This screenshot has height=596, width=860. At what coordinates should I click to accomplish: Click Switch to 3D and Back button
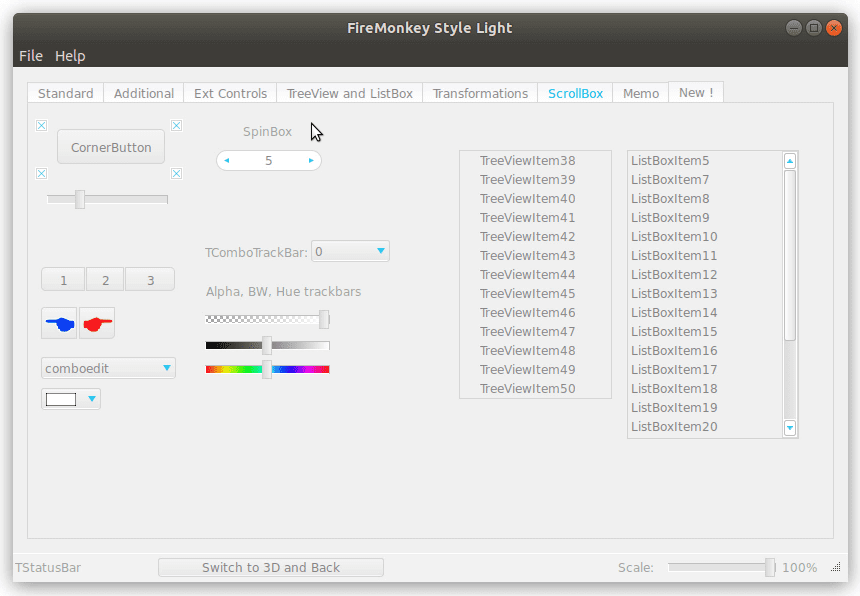(271, 567)
